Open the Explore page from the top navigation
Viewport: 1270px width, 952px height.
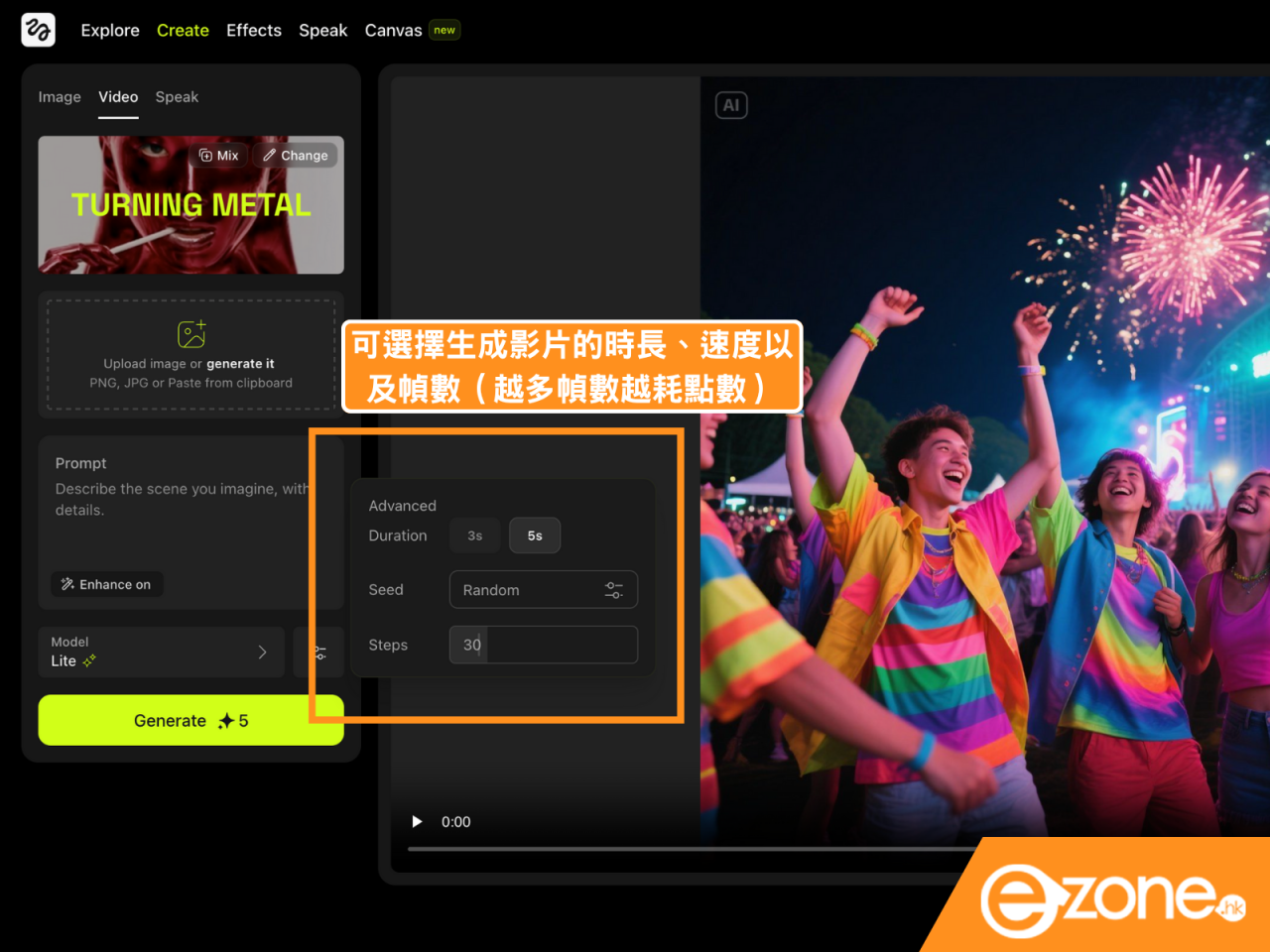pos(110,31)
